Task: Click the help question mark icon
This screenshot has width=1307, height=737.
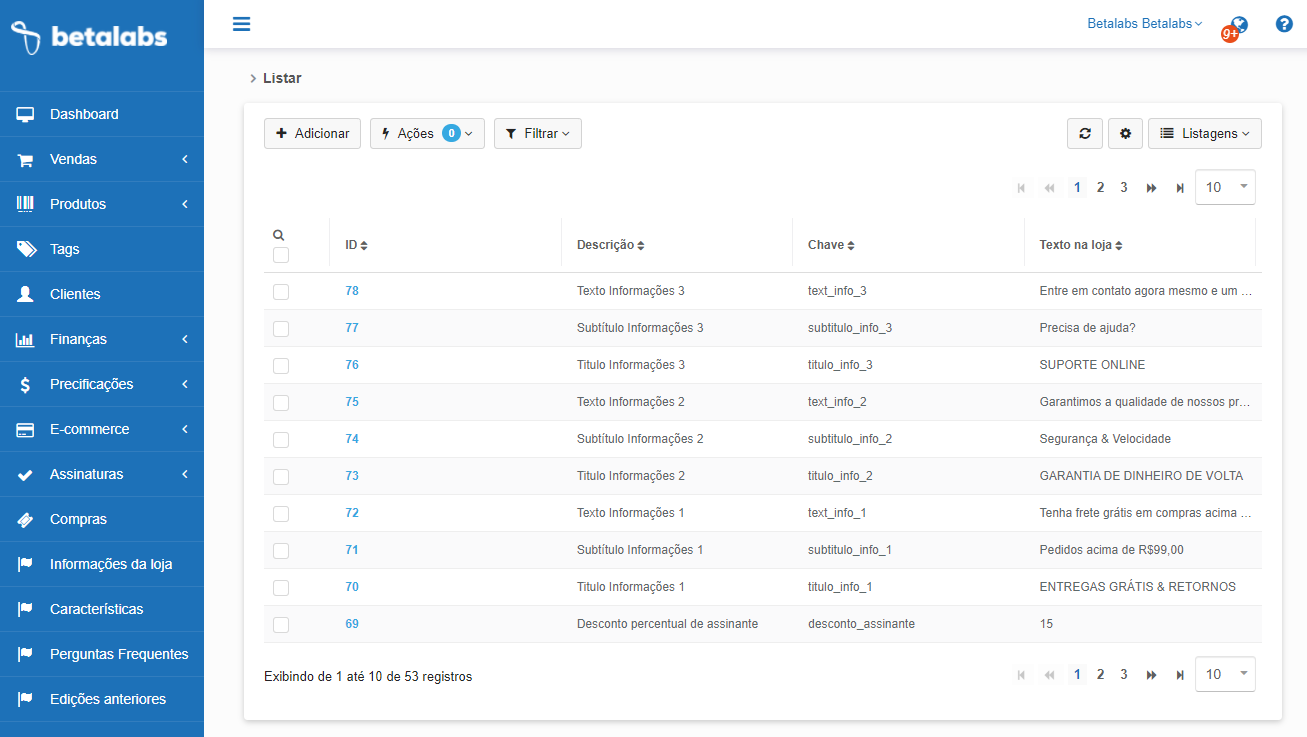Action: point(1284,24)
